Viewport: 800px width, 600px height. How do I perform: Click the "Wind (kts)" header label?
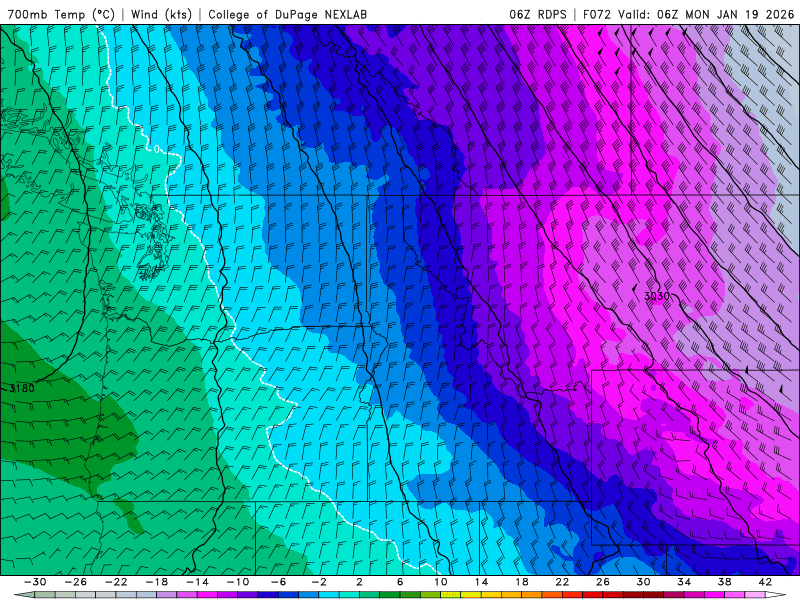click(161, 14)
